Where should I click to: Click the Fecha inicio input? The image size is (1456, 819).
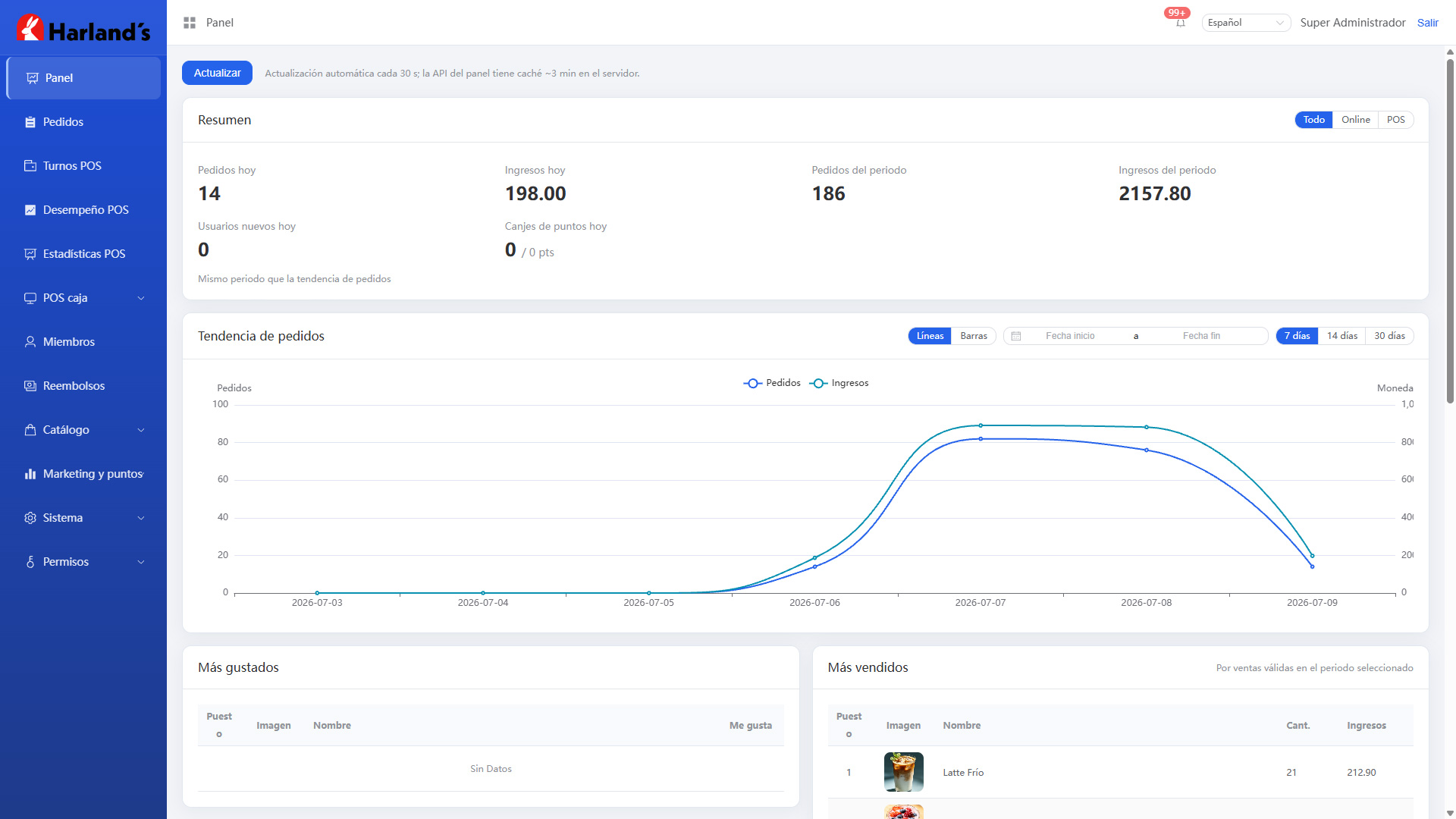(1070, 336)
